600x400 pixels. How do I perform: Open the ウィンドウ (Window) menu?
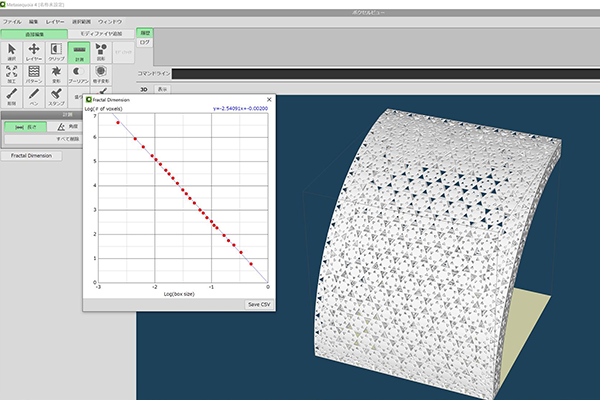pos(110,22)
